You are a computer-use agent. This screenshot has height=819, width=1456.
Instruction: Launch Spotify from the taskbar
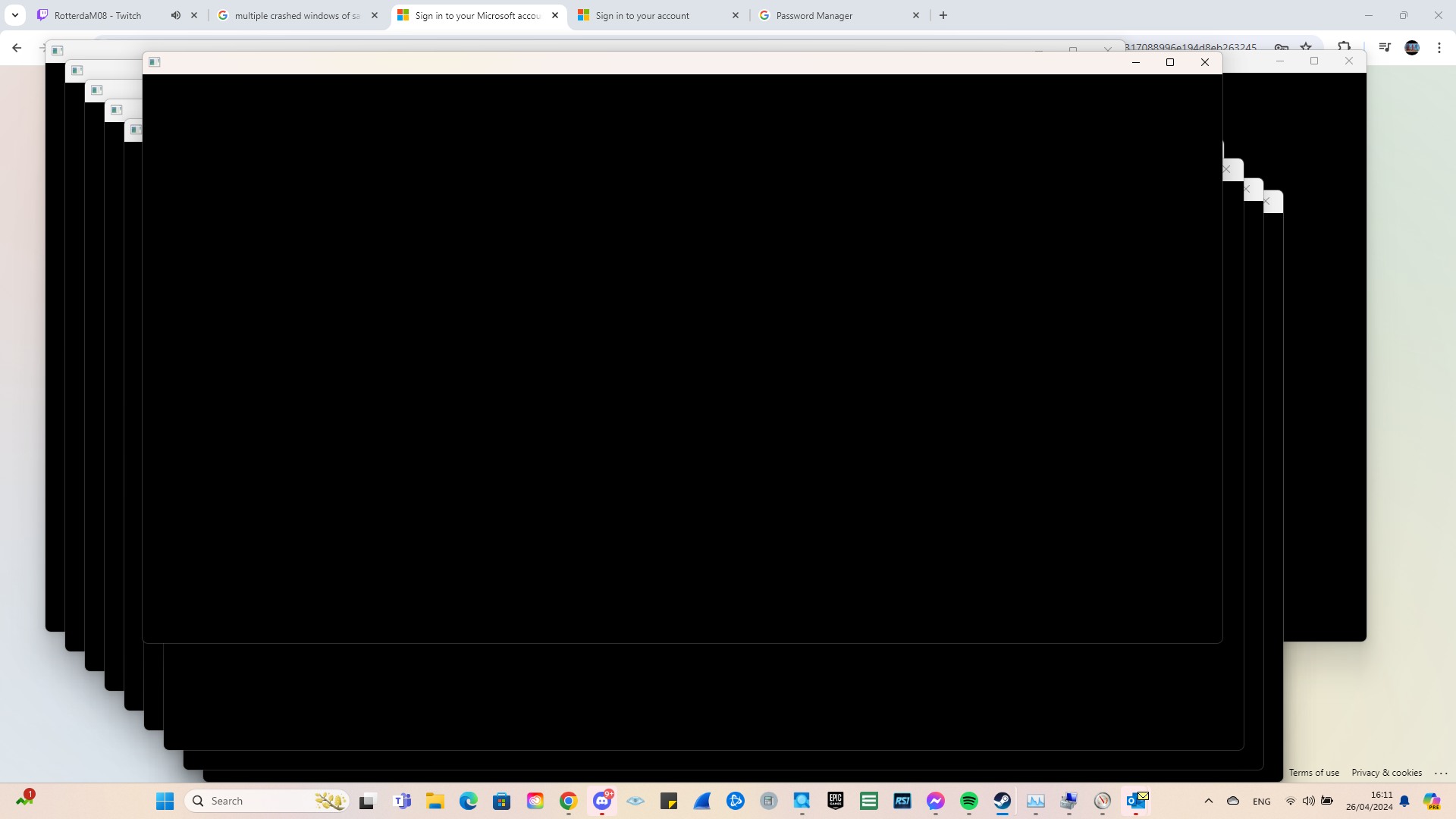pos(968,800)
